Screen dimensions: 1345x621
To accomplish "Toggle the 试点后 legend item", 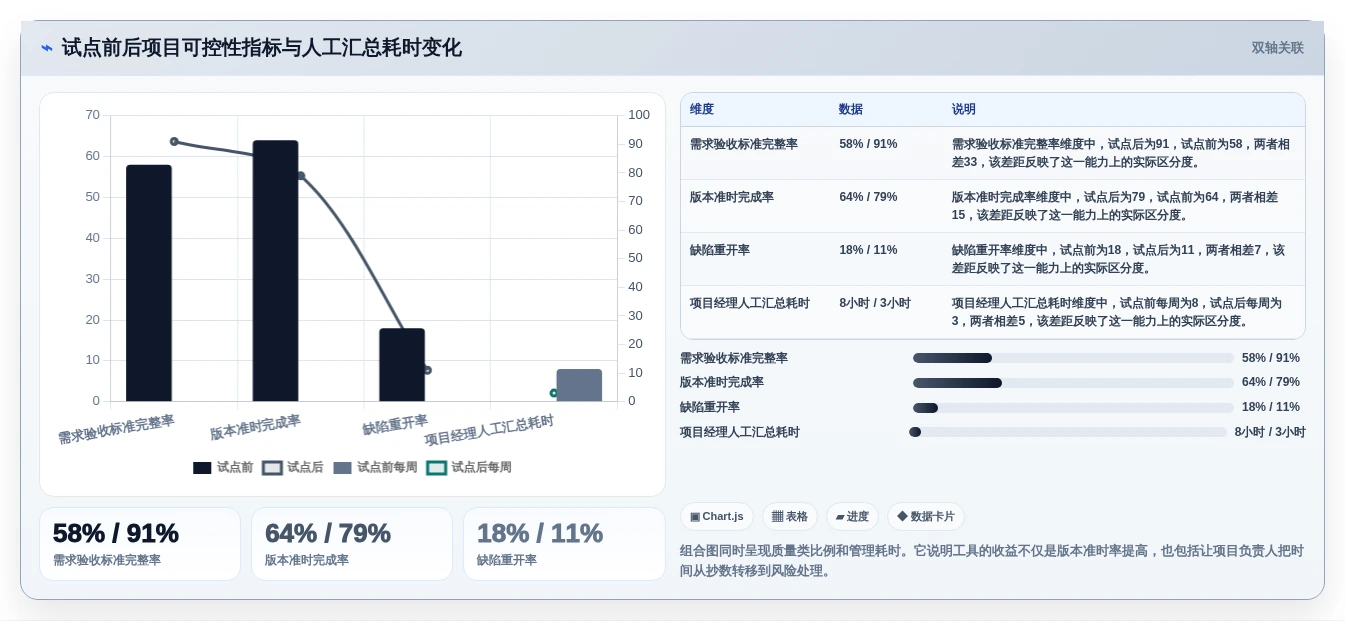I will click(293, 467).
